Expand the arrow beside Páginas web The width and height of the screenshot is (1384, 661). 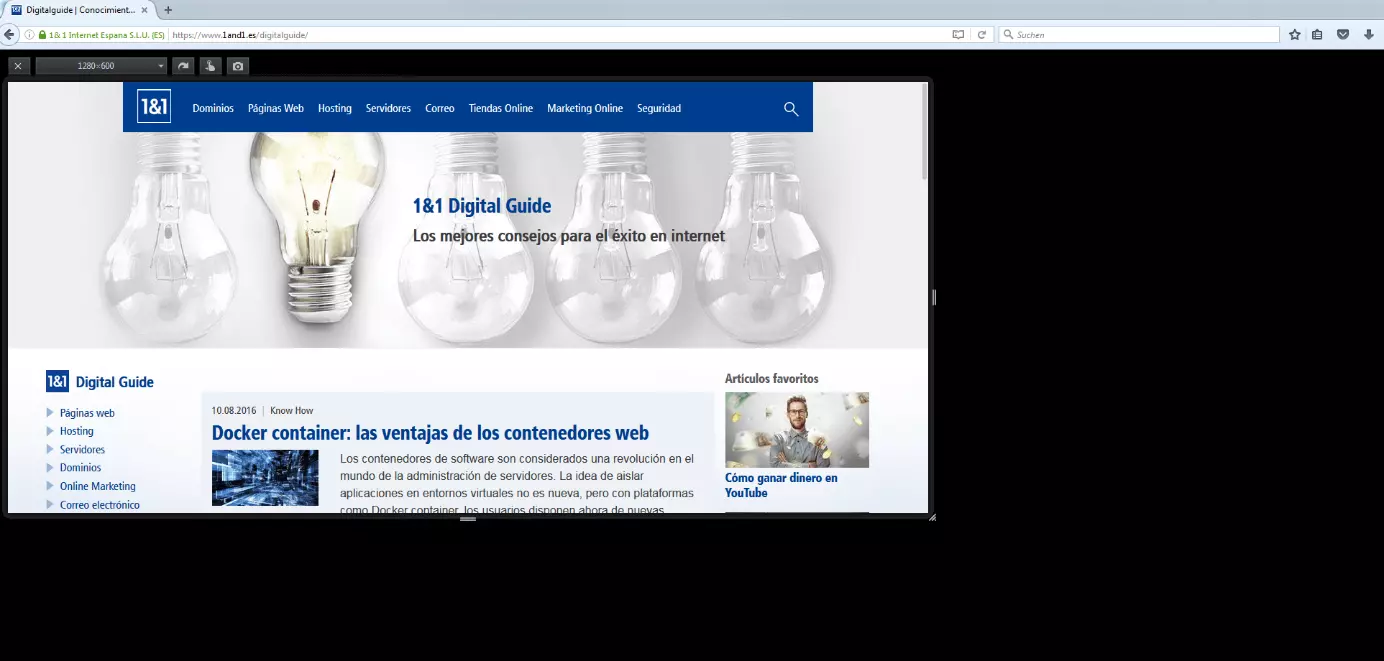tap(50, 413)
